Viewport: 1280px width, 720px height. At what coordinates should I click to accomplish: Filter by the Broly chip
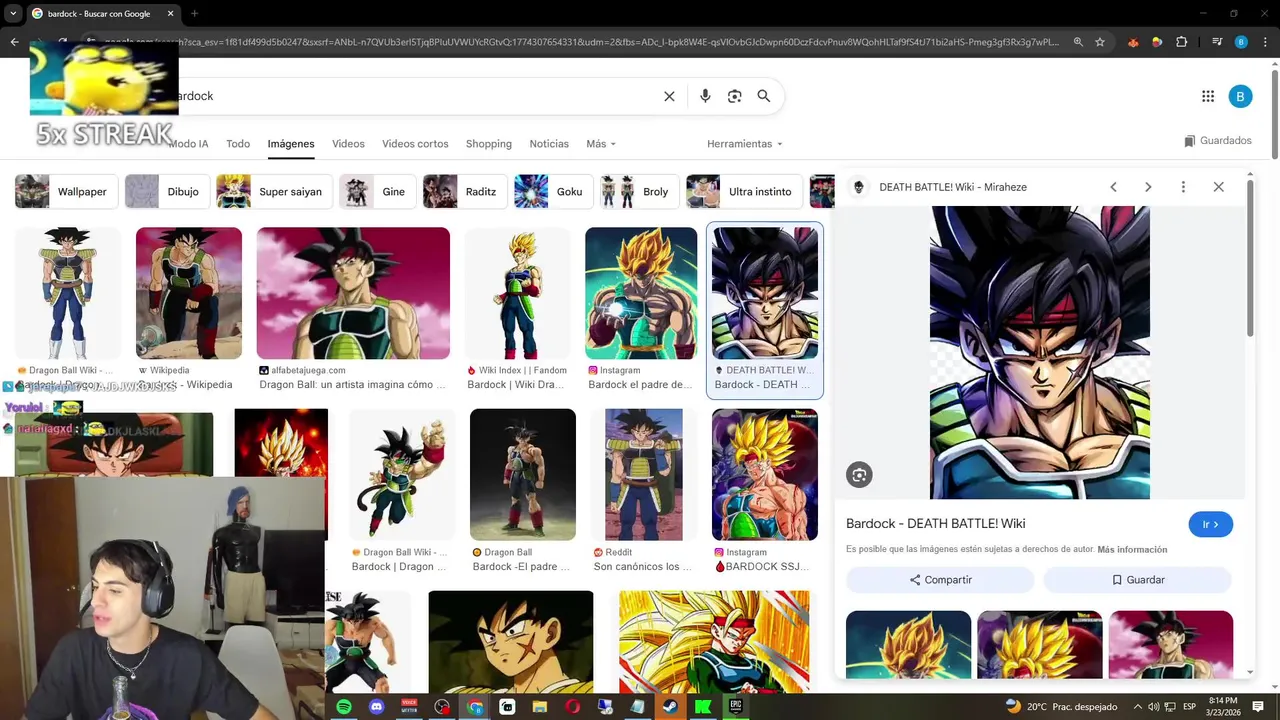639,191
